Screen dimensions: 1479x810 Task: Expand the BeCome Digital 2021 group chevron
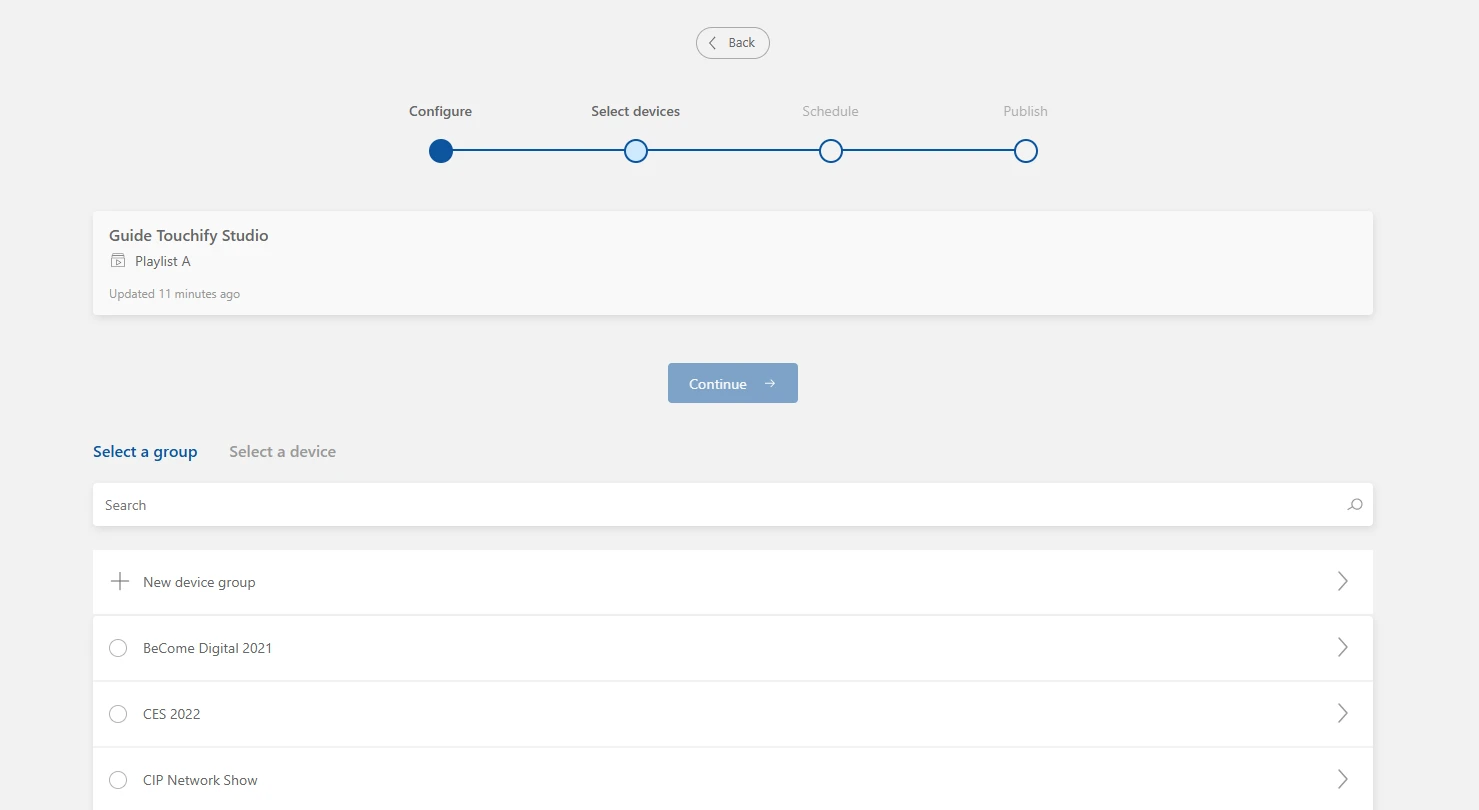[x=1343, y=647]
